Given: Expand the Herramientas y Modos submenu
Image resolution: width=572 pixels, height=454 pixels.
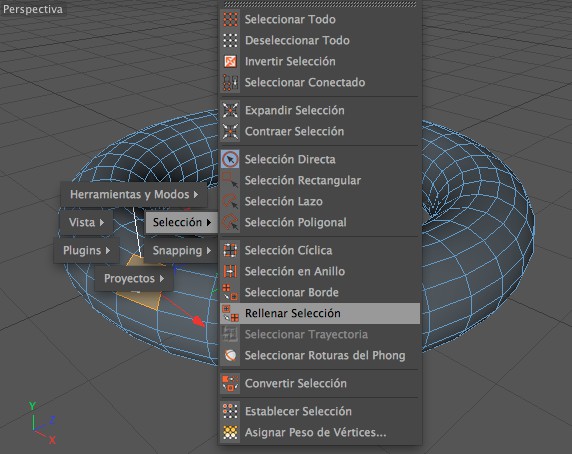Looking at the screenshot, I should tap(134, 194).
